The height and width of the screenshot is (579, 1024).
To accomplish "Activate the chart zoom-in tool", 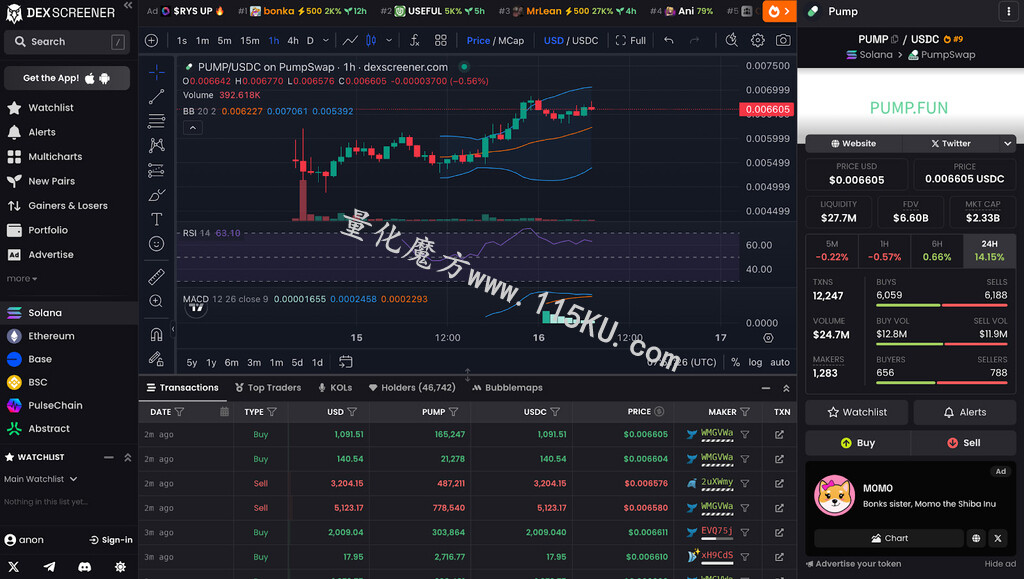I will 156,301.
